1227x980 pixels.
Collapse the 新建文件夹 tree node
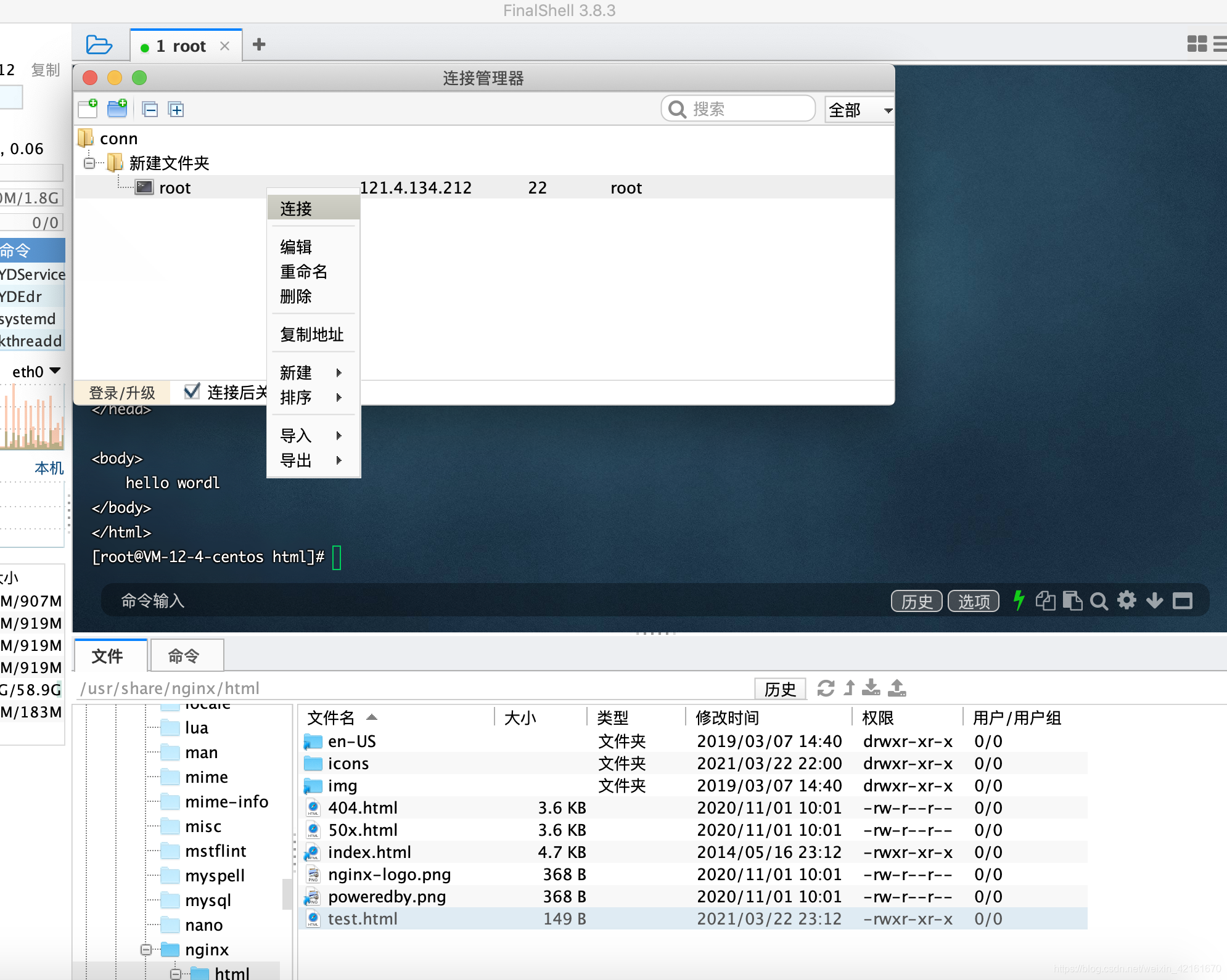90,163
